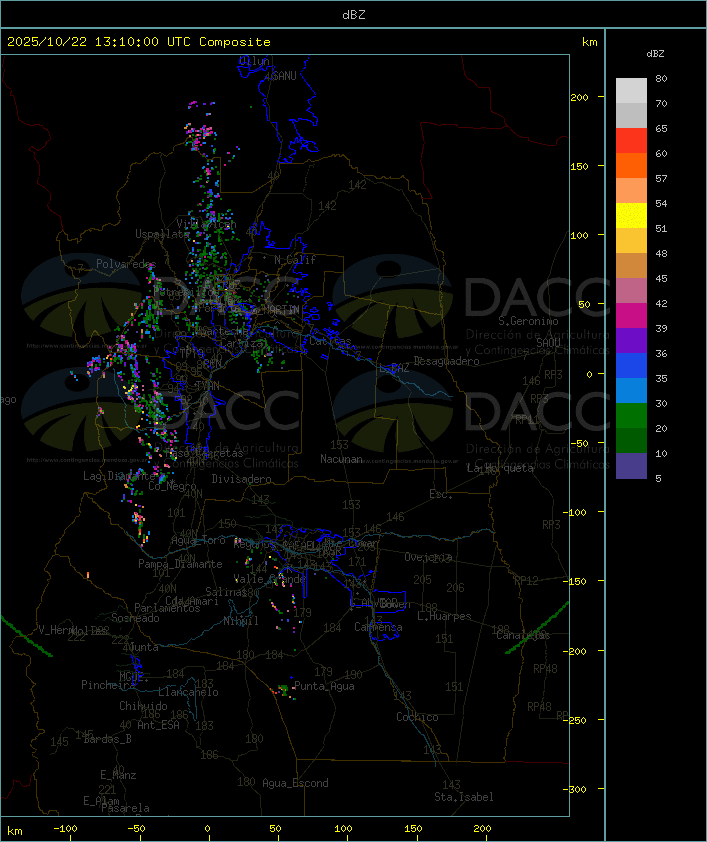Select the red 60-65 dBZ legend color
This screenshot has height=842, width=707.
[x=631, y=140]
